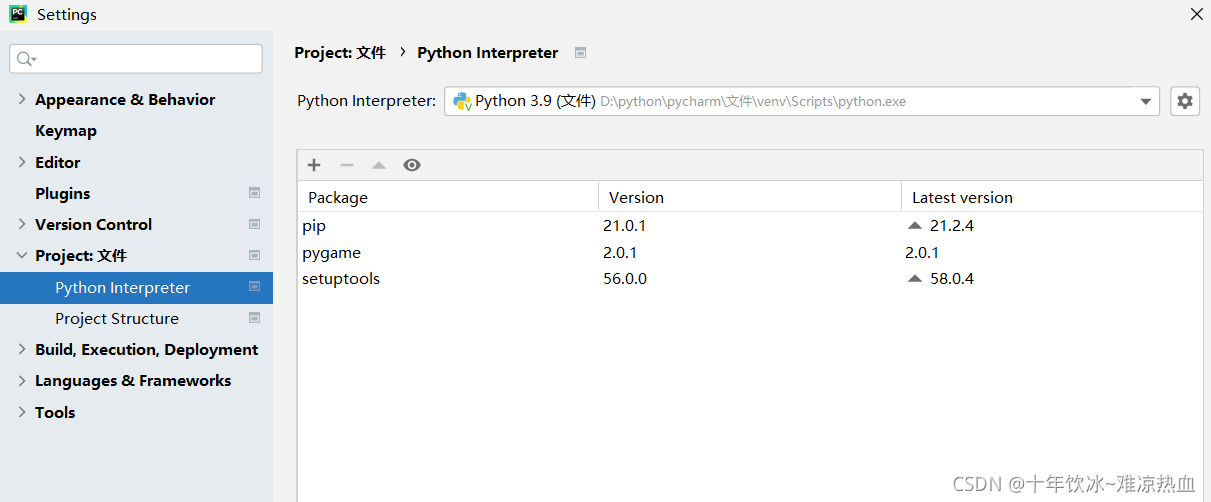Close the Settings window
The image size is (1211, 502).
point(1196,14)
